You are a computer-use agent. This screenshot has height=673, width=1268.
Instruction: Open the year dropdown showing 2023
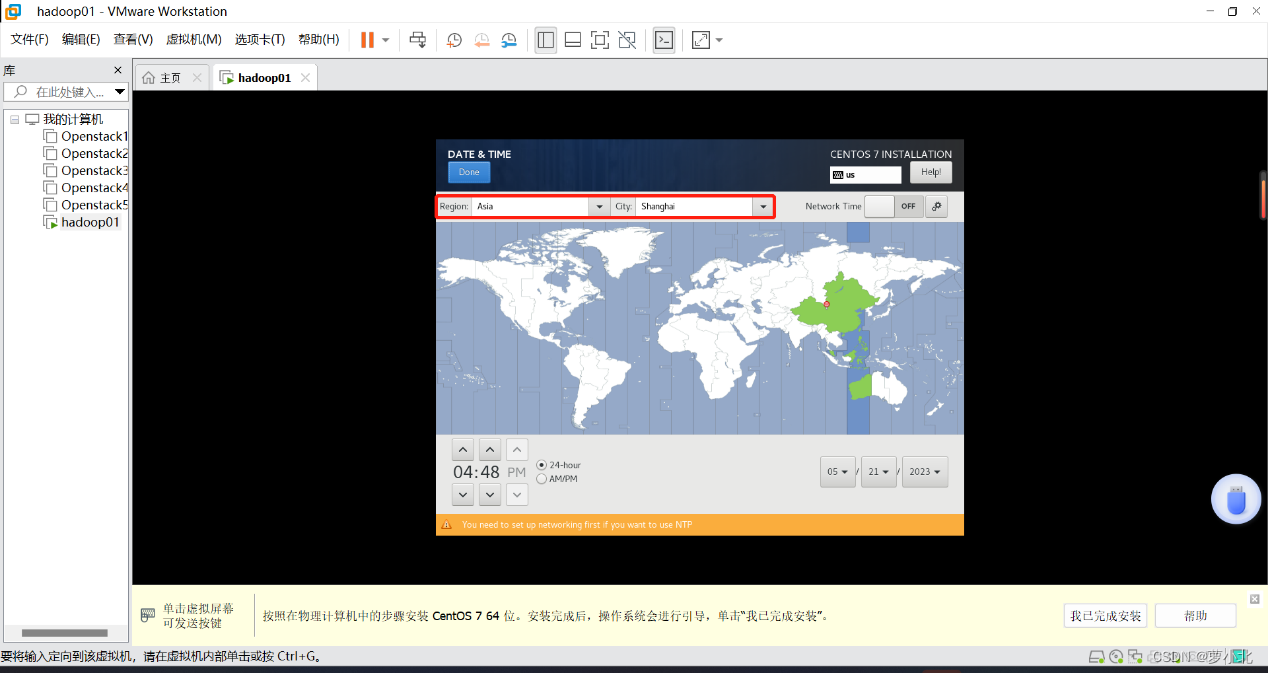pos(925,472)
